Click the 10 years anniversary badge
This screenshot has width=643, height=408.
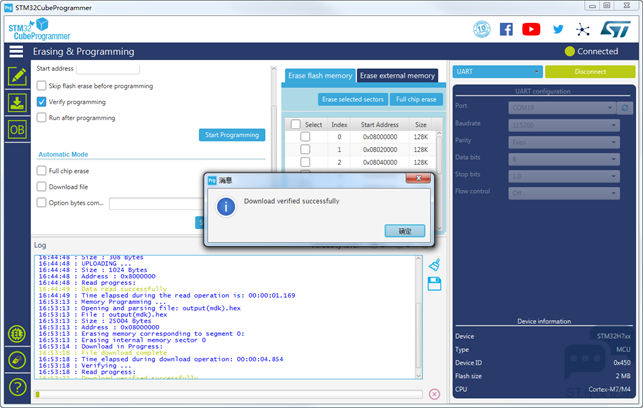pos(482,29)
